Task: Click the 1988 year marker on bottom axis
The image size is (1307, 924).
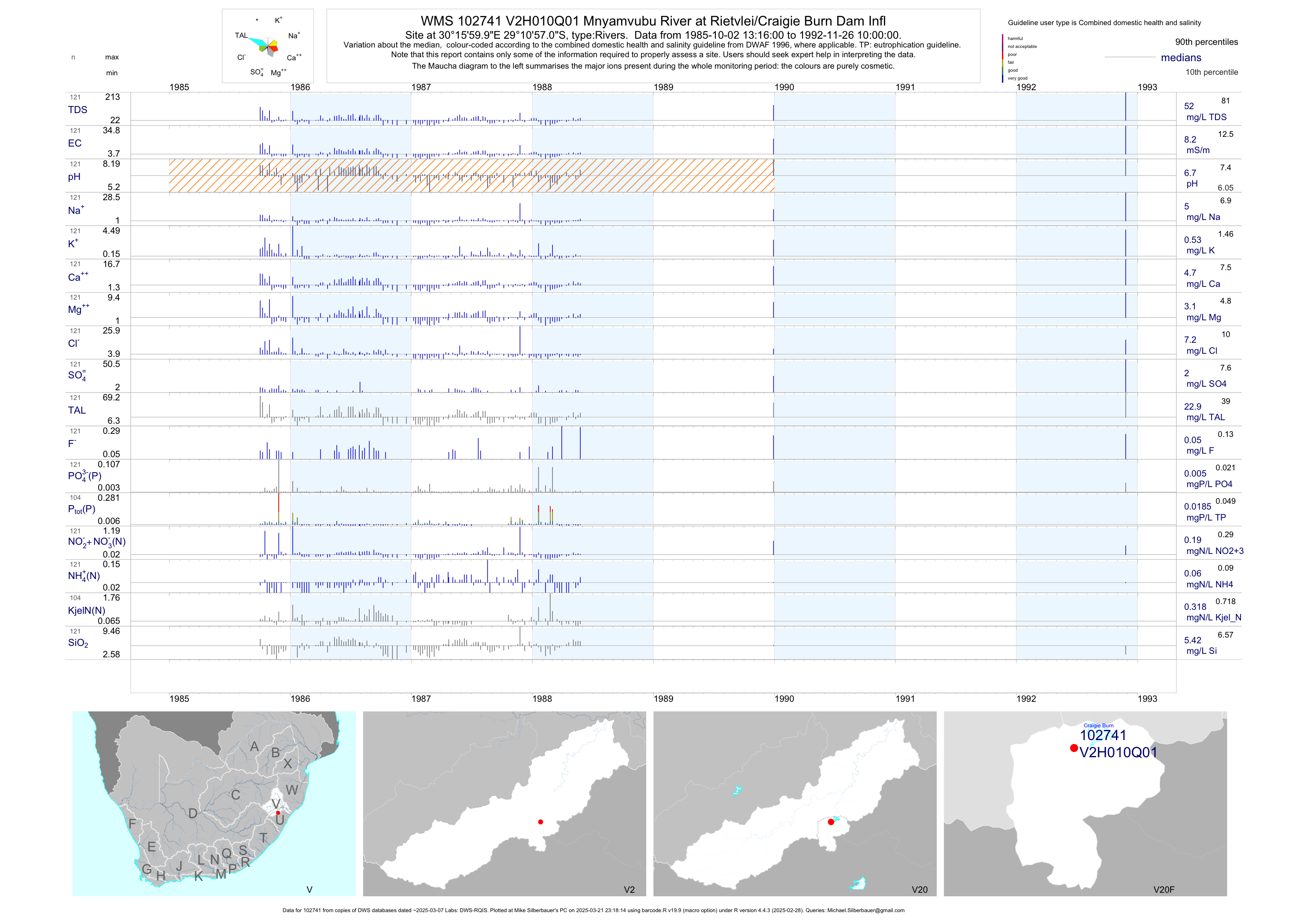Action: coord(542,699)
